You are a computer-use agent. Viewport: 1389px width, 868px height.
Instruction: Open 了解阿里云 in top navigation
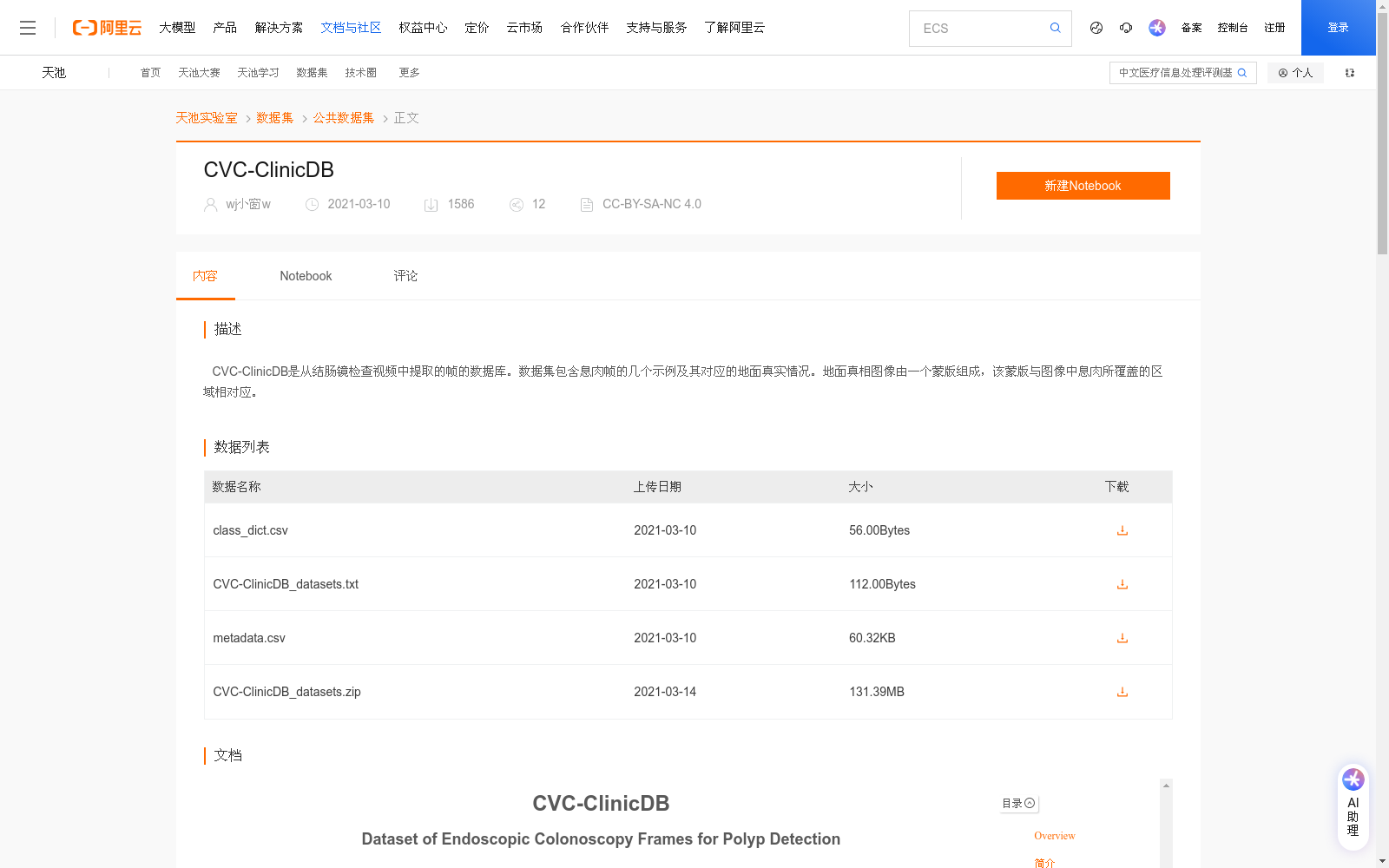click(734, 28)
